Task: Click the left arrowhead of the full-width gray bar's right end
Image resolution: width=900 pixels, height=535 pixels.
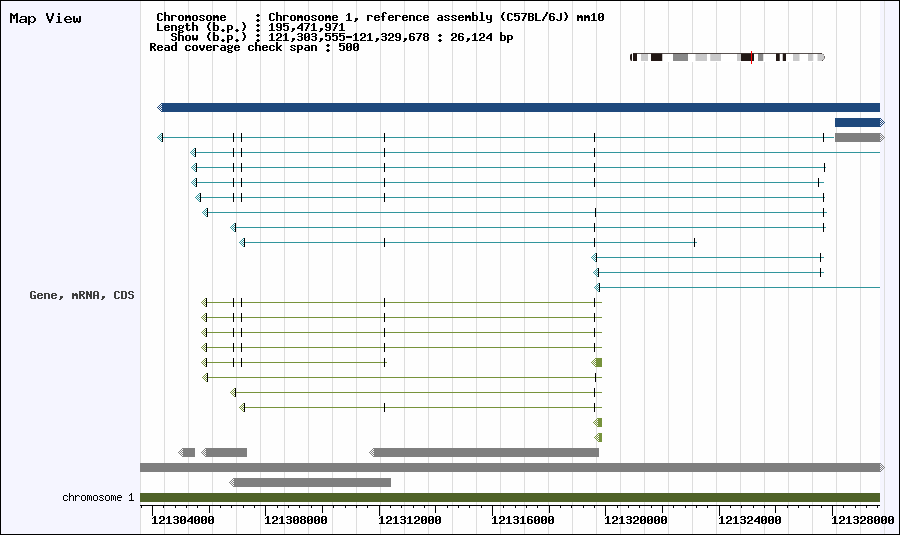Action: tap(882, 467)
